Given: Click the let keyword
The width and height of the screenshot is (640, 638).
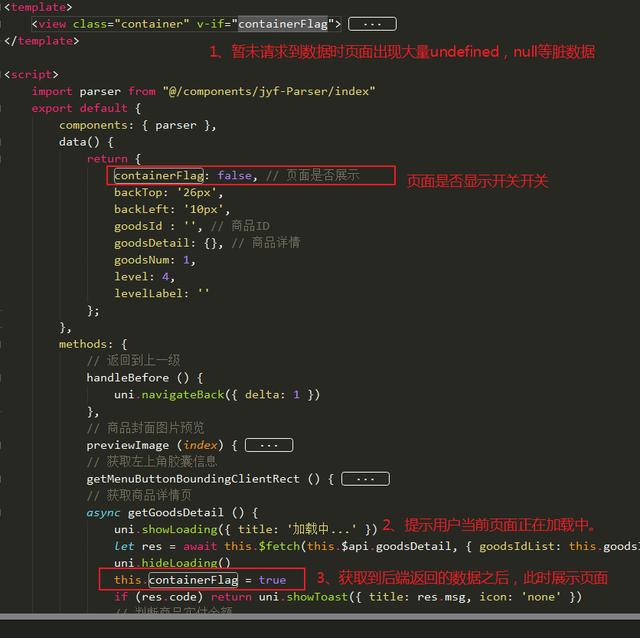Looking at the screenshot, I should coord(124,547).
